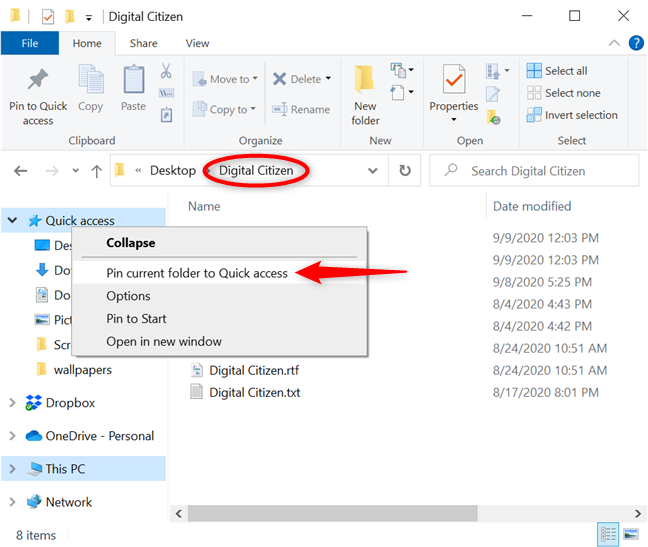The width and height of the screenshot is (648, 547).
Task: Click the New item icon
Action: click(398, 70)
